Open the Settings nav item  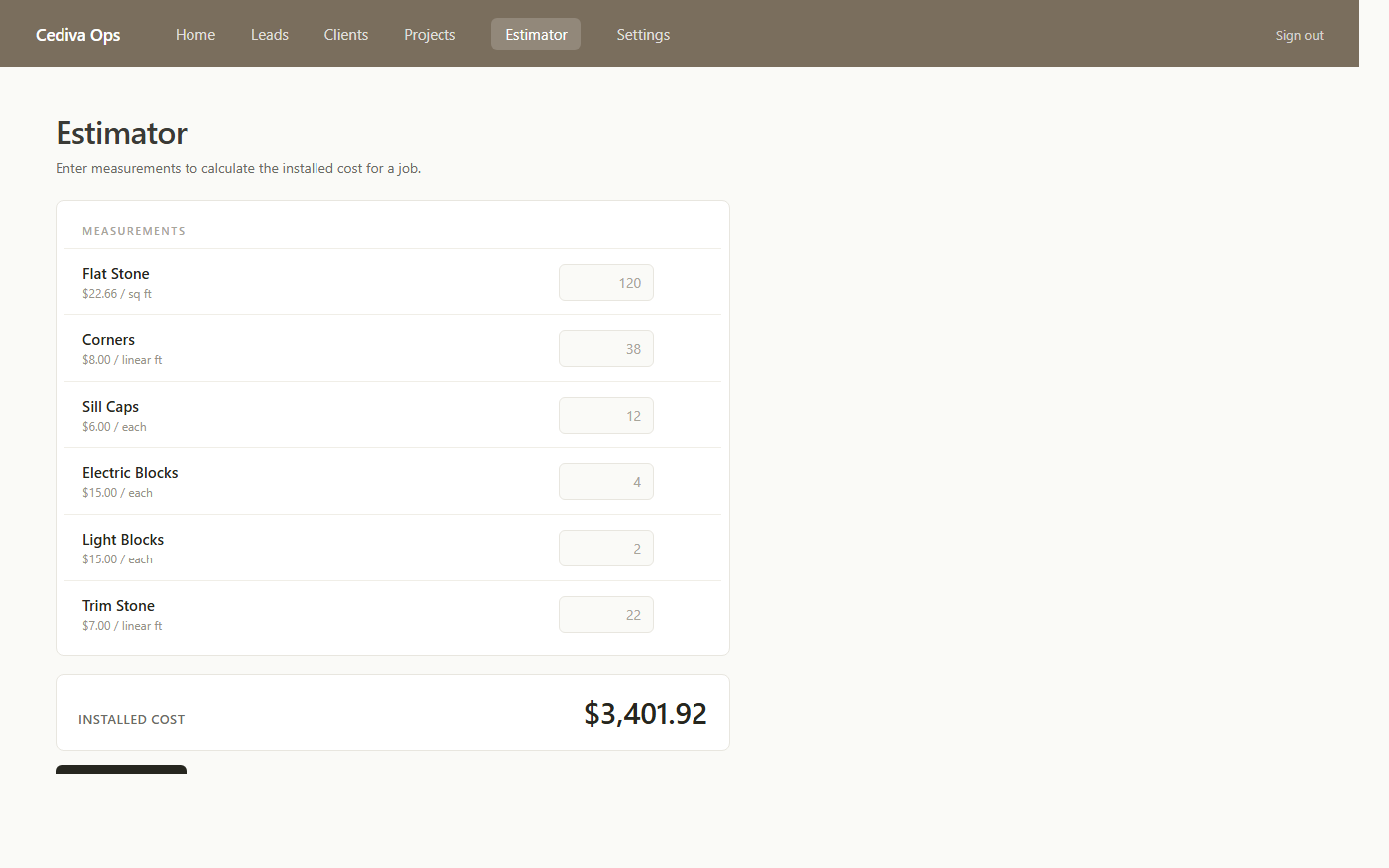pyautogui.click(x=643, y=34)
